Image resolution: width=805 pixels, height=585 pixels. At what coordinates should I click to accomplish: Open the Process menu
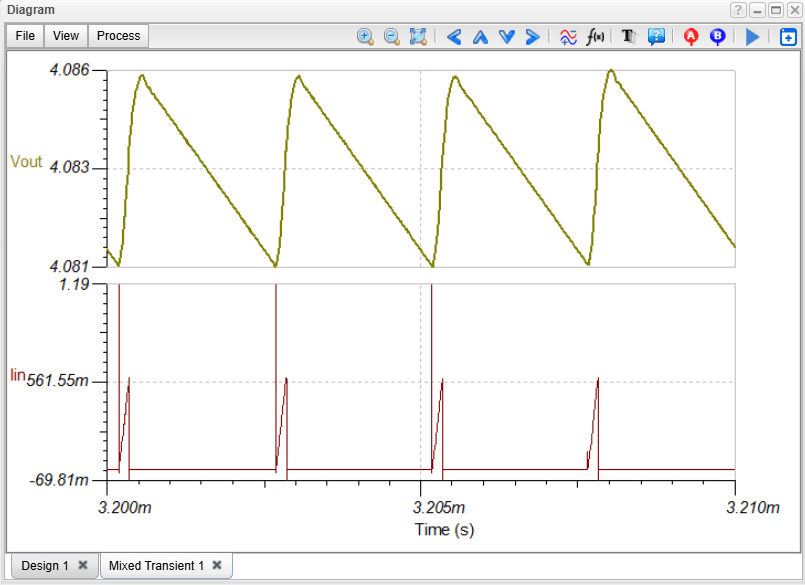(x=118, y=36)
